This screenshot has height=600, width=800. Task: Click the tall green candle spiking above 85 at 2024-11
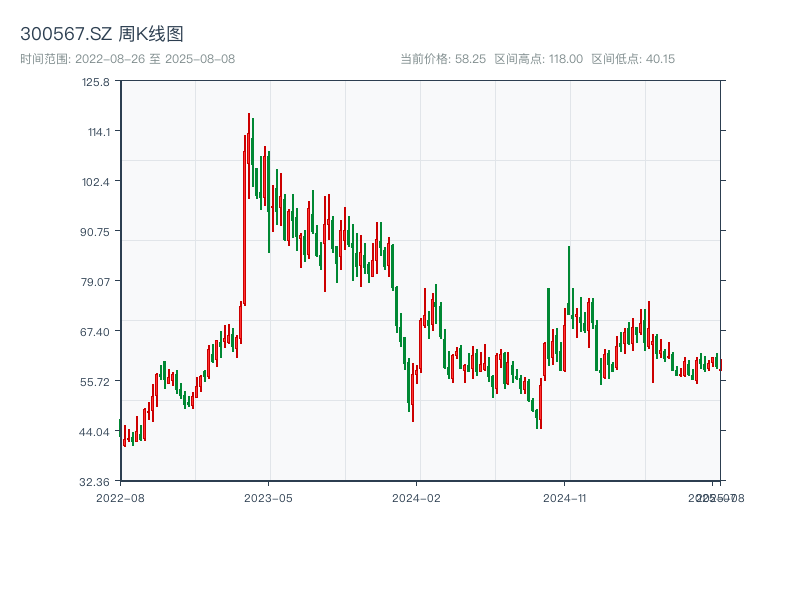pyautogui.click(x=569, y=280)
